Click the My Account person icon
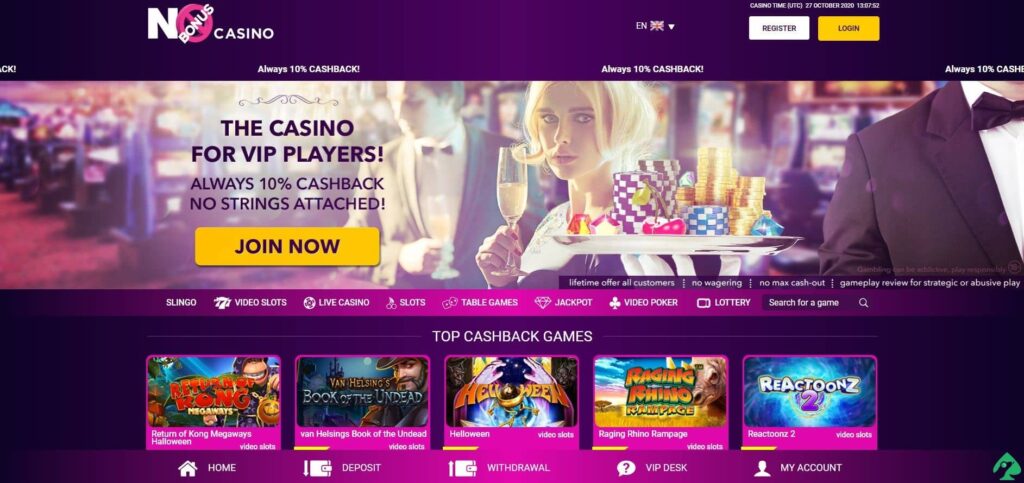1024x483 pixels. click(761, 468)
